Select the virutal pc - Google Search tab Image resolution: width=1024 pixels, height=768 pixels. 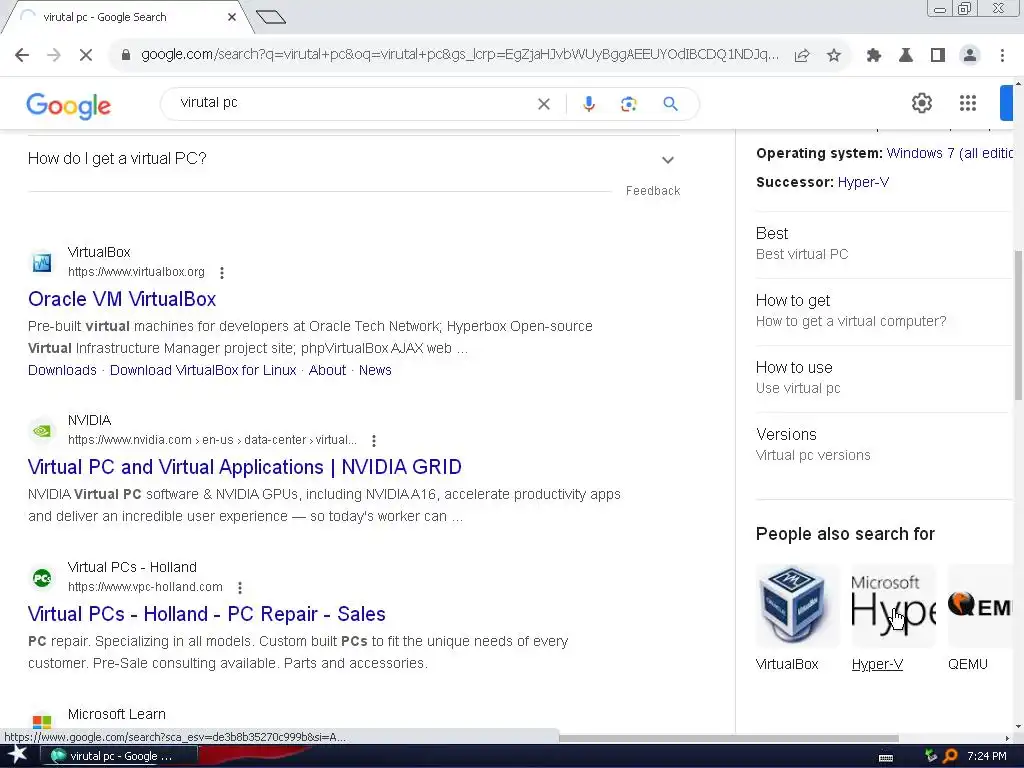coord(127,18)
